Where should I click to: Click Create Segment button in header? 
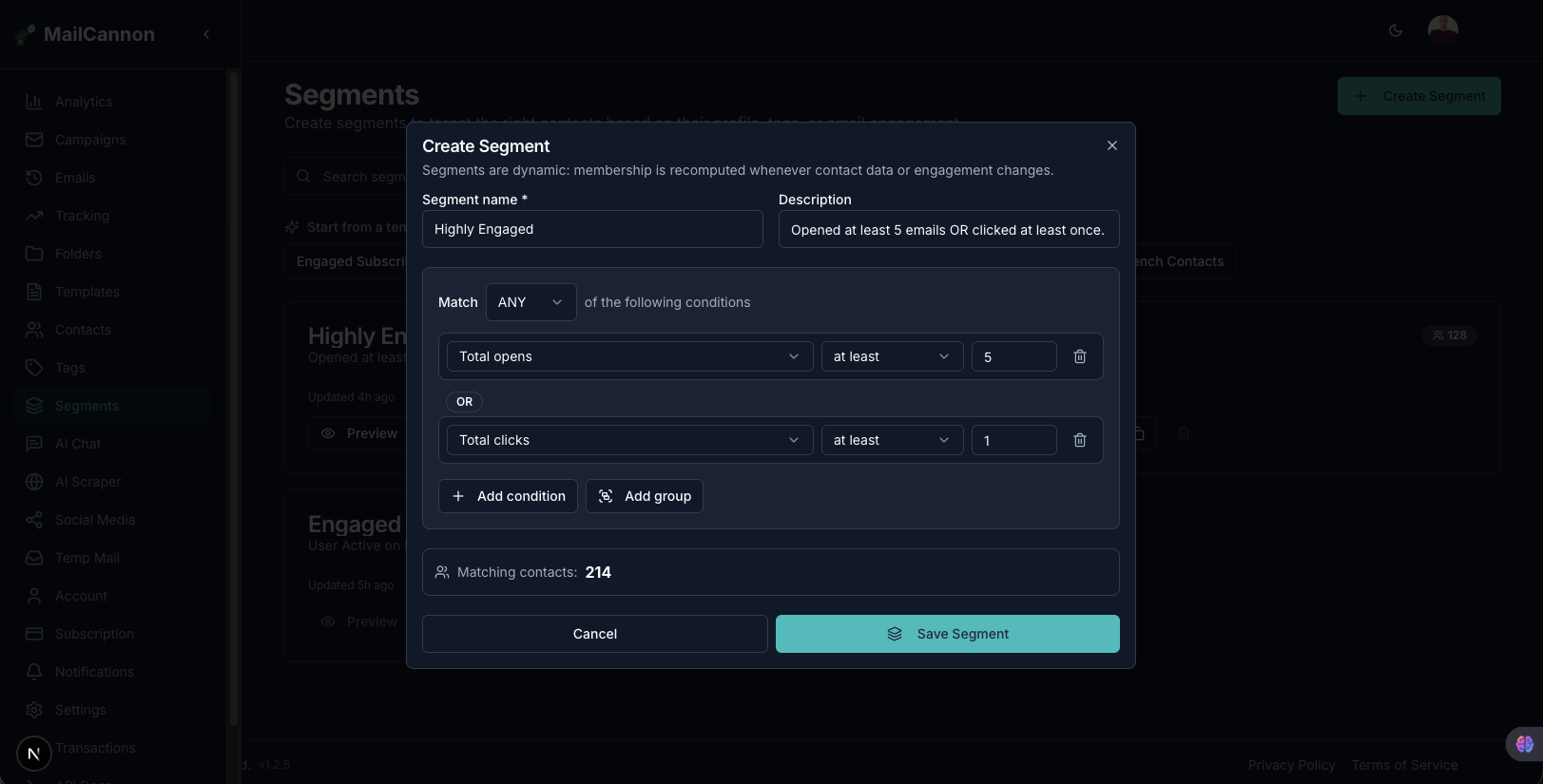[1419, 96]
